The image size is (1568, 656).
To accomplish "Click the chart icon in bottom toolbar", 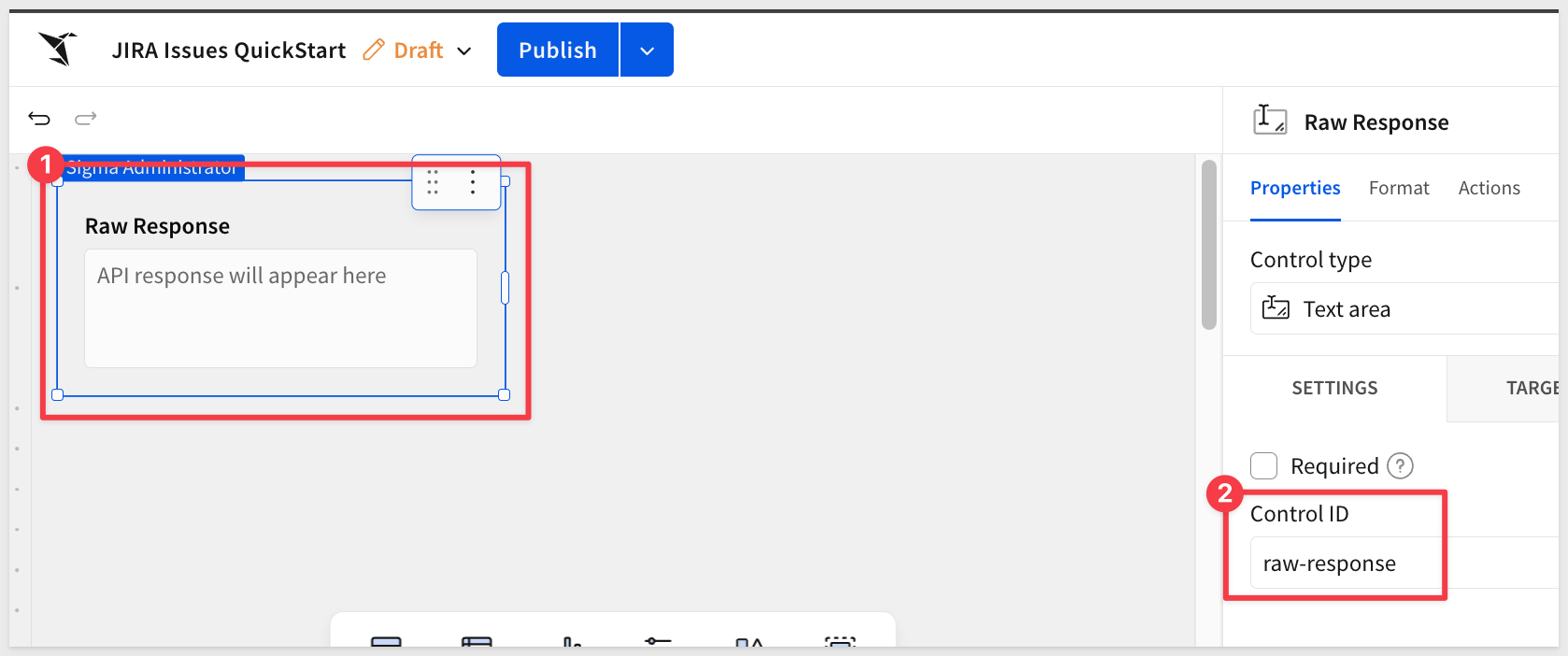I will pos(572,642).
